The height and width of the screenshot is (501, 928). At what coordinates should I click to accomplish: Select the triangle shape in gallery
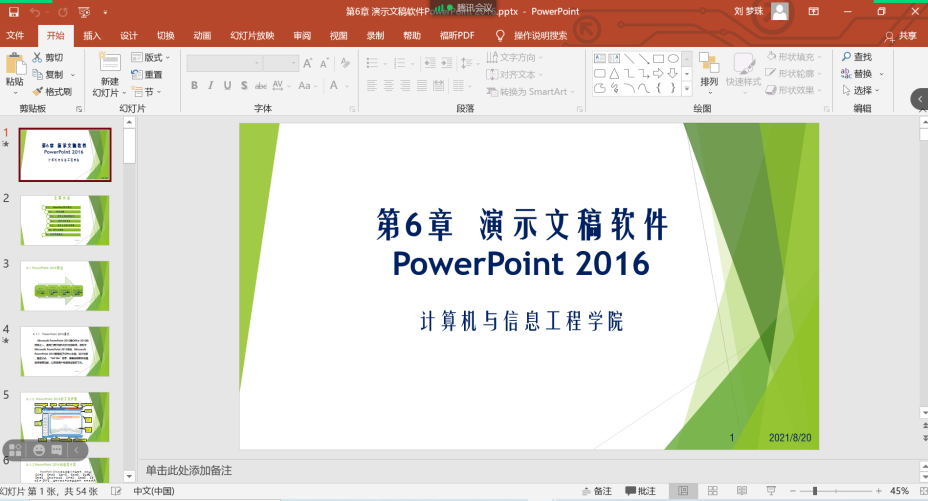(614, 73)
